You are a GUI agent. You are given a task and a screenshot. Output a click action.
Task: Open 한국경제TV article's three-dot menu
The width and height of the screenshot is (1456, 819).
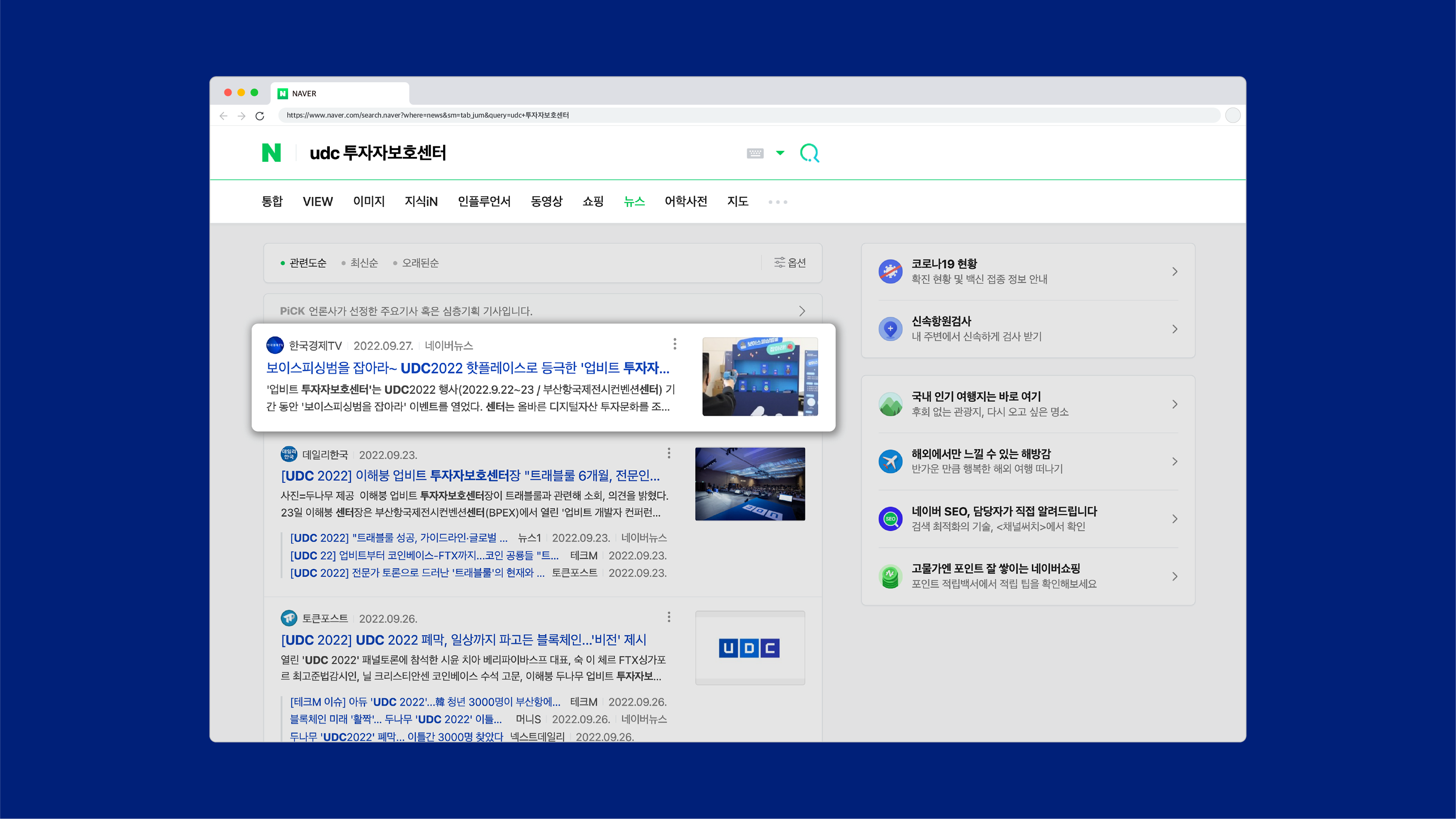675,344
